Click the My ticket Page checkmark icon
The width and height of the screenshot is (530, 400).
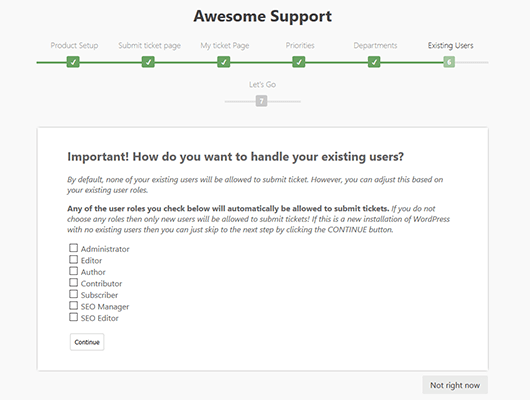[x=223, y=62]
